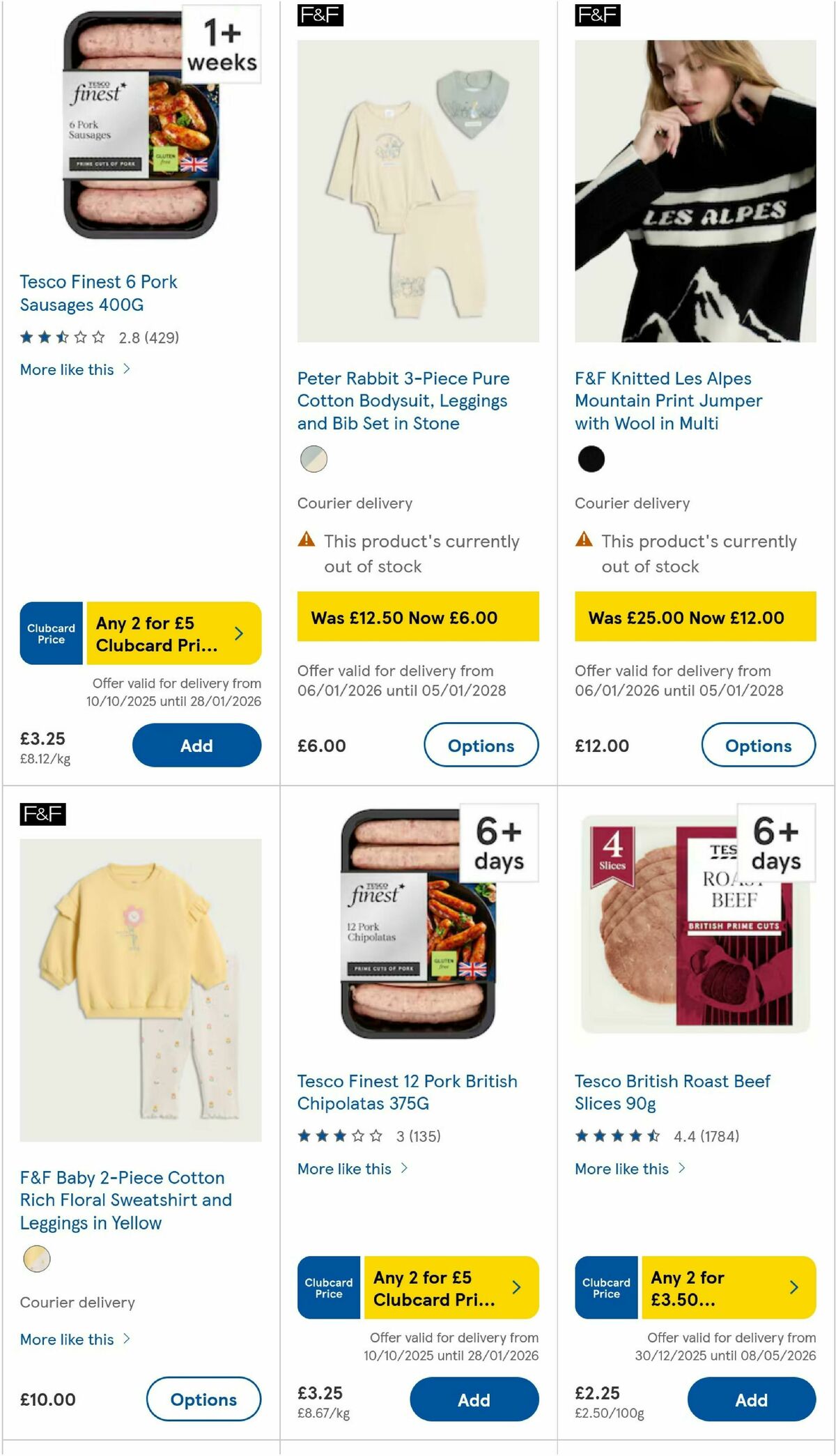
Task: Click Options for the Les Alpes jumper
Action: click(x=758, y=745)
